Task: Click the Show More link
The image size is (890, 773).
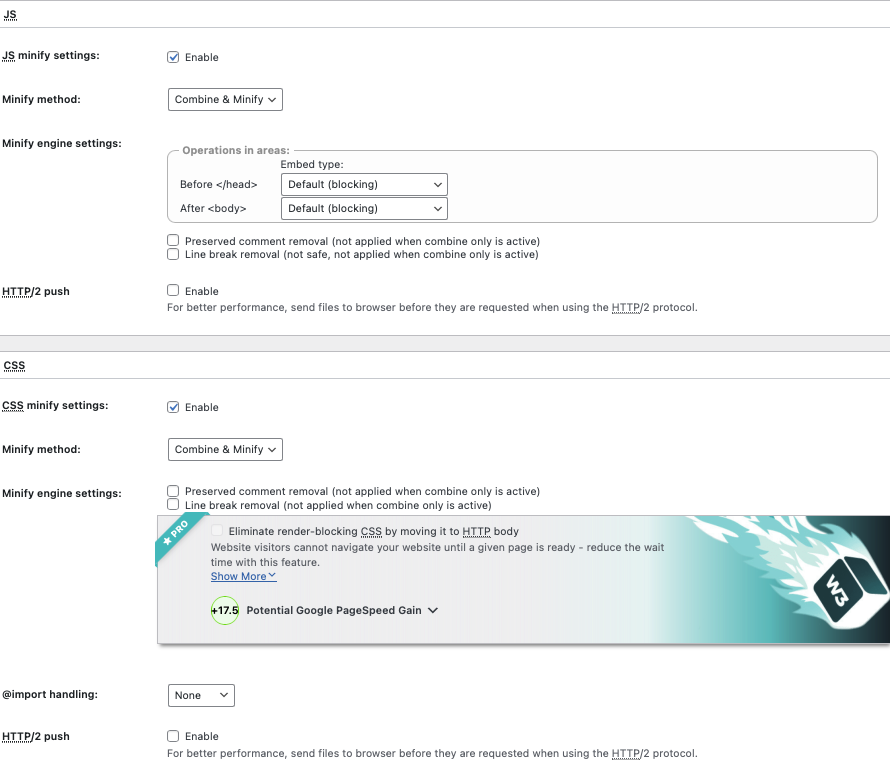Action: [244, 576]
